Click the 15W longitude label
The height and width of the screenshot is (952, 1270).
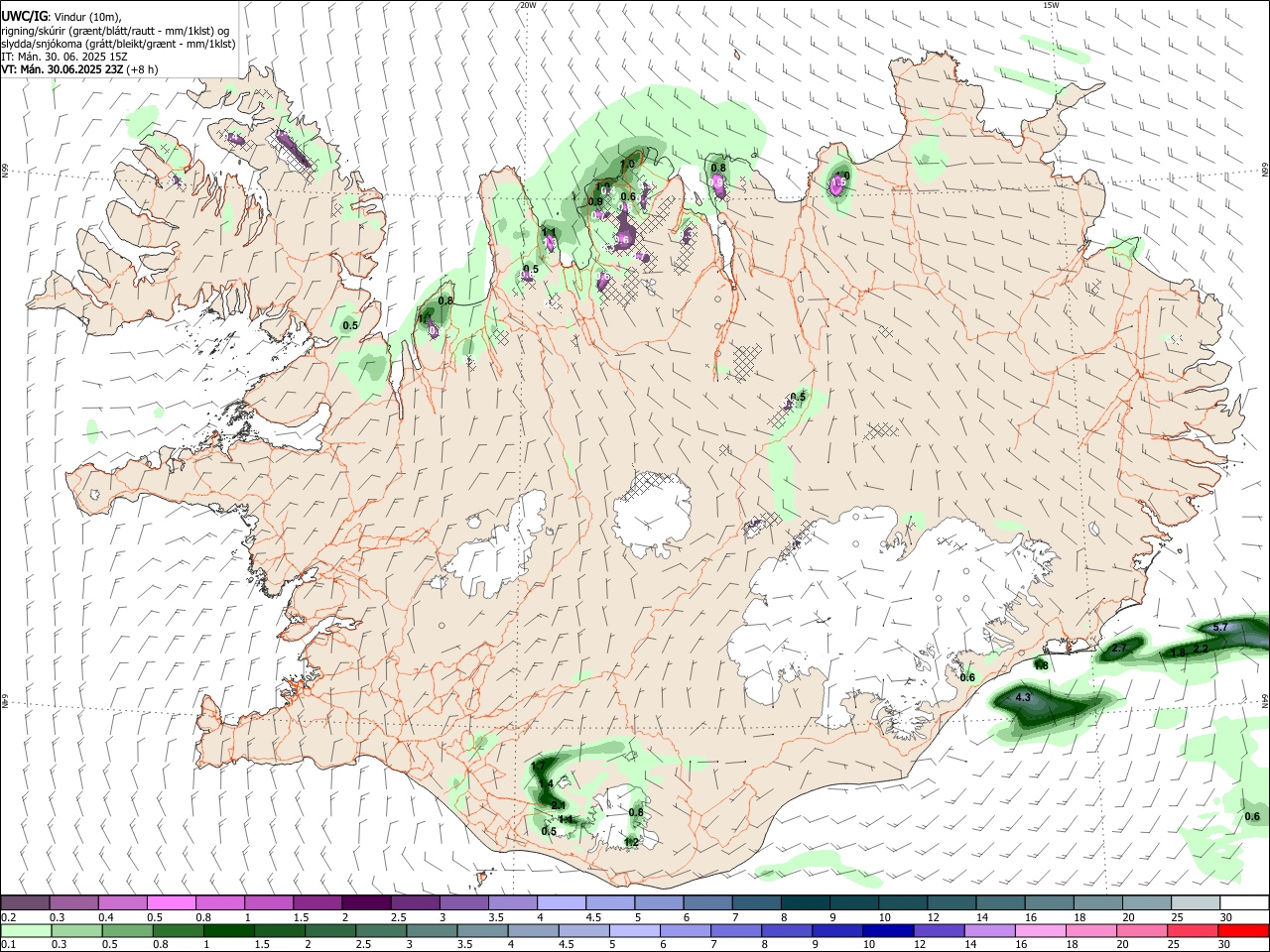(1052, 5)
